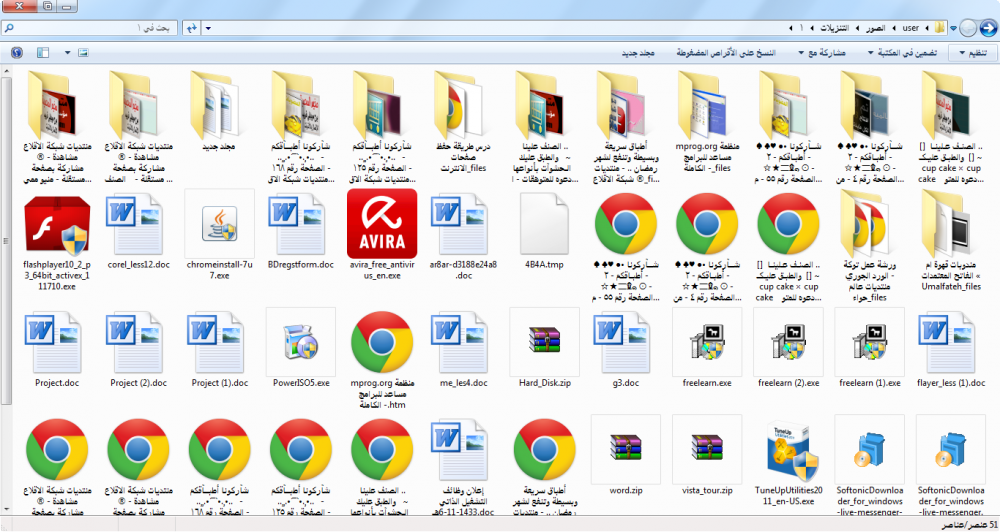The image size is (1000, 532).
Task: Select the Hard_Disk.zip archive
Action: pos(544,342)
